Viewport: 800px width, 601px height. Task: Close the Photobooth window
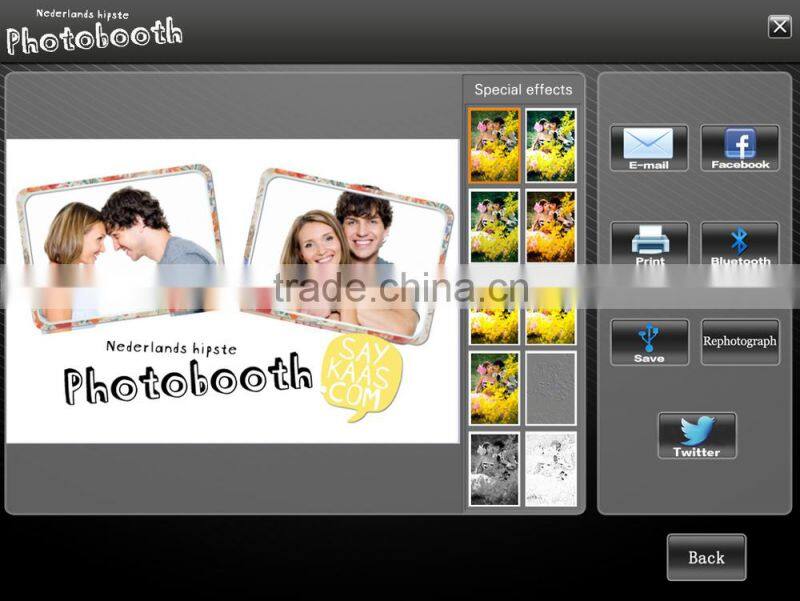[781, 28]
